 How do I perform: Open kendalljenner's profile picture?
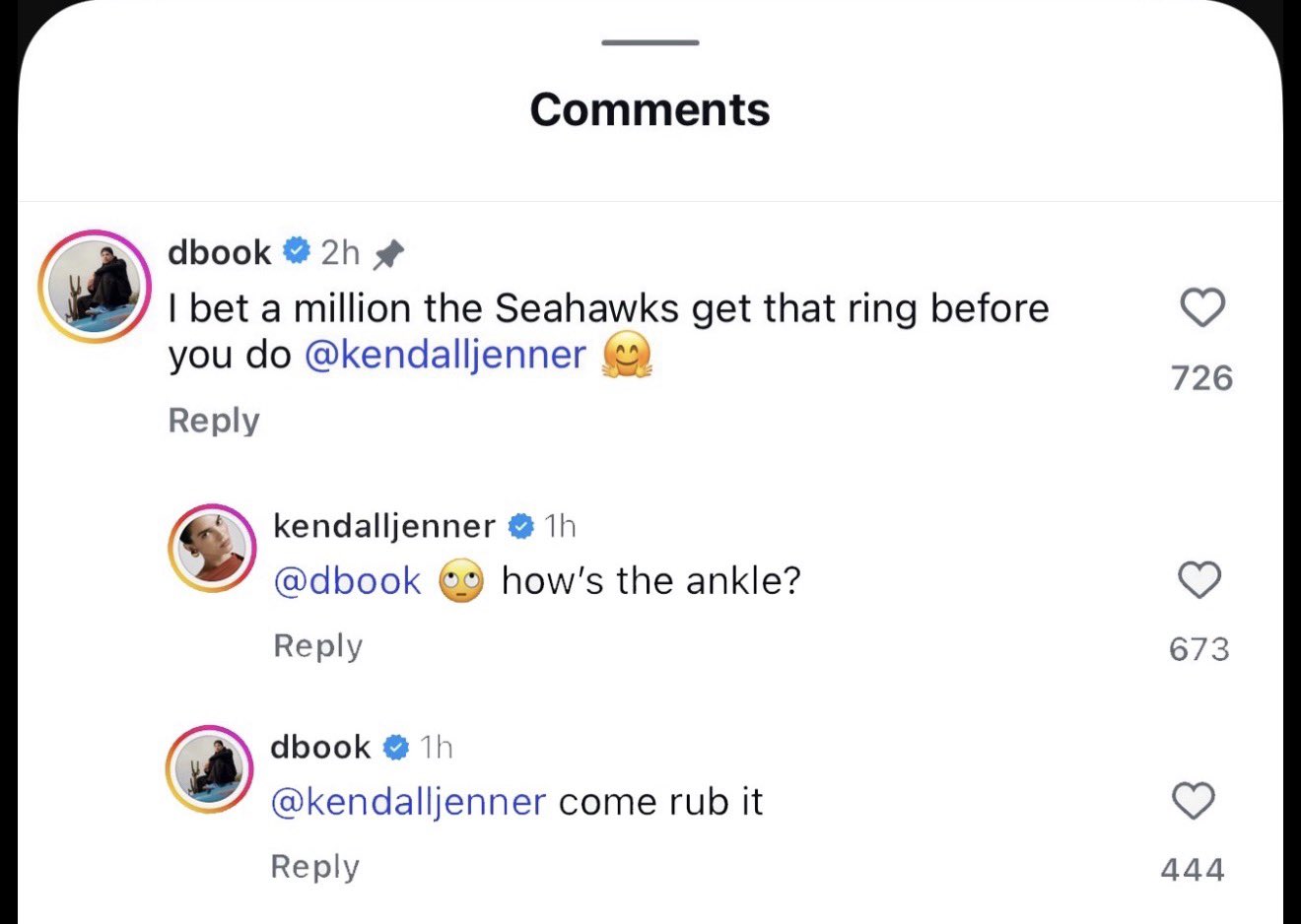(x=212, y=548)
